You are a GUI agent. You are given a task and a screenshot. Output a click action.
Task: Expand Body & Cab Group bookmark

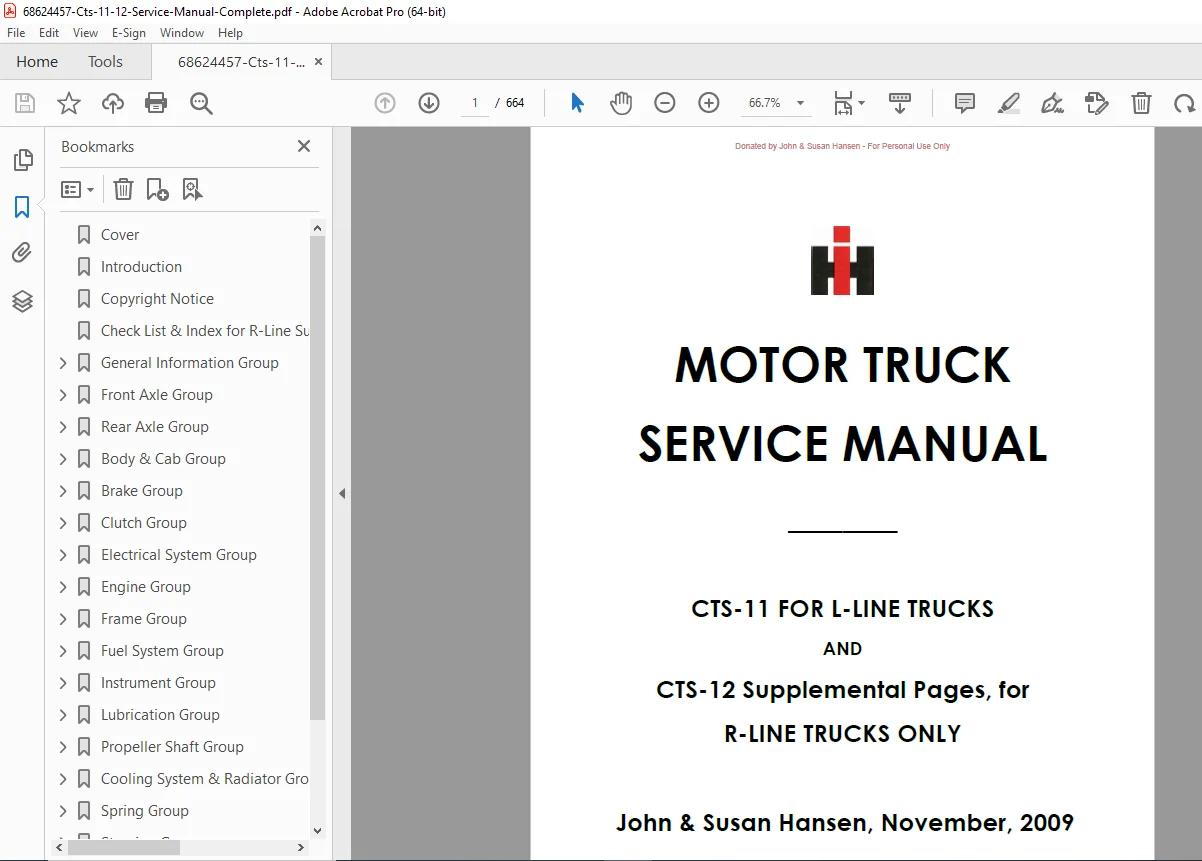click(63, 459)
